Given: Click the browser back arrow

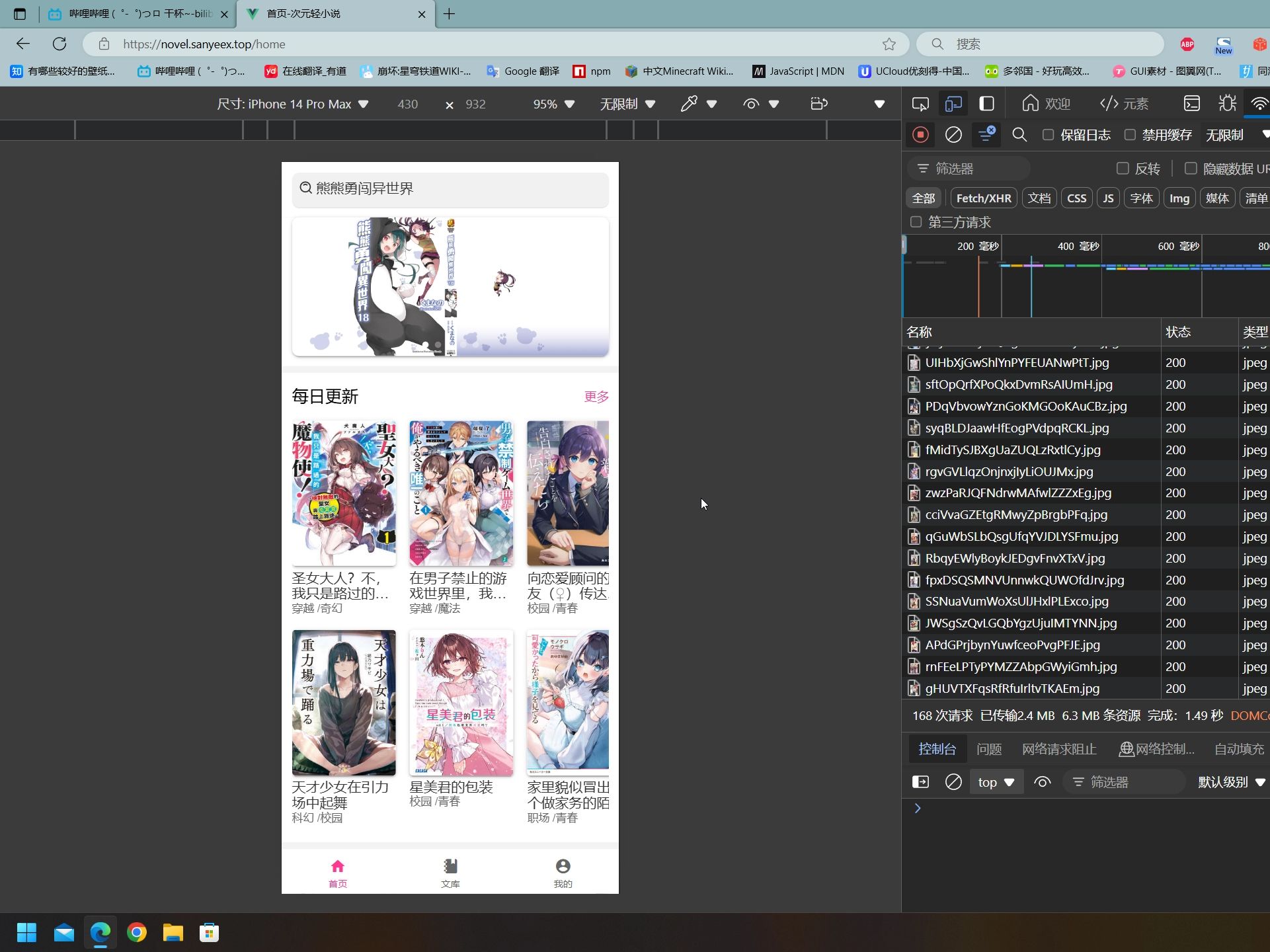Looking at the screenshot, I should click(23, 44).
